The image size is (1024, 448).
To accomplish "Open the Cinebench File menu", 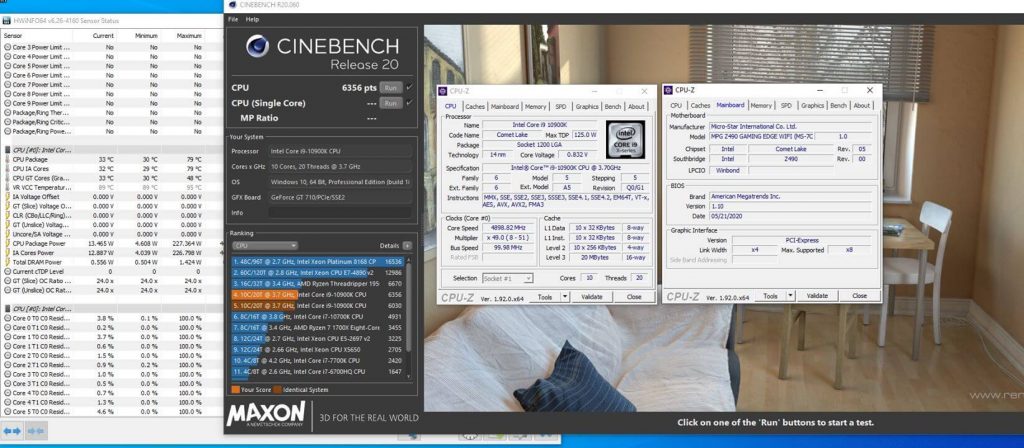I will coord(233,20).
